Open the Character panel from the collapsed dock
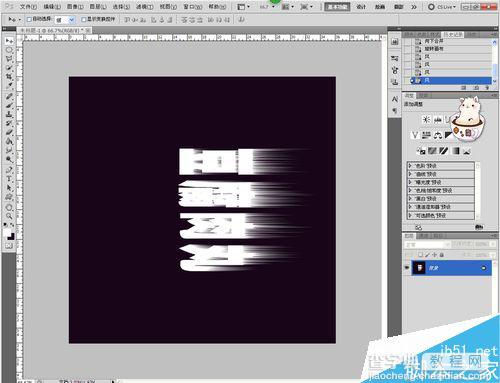The image size is (500, 383). 395,99
